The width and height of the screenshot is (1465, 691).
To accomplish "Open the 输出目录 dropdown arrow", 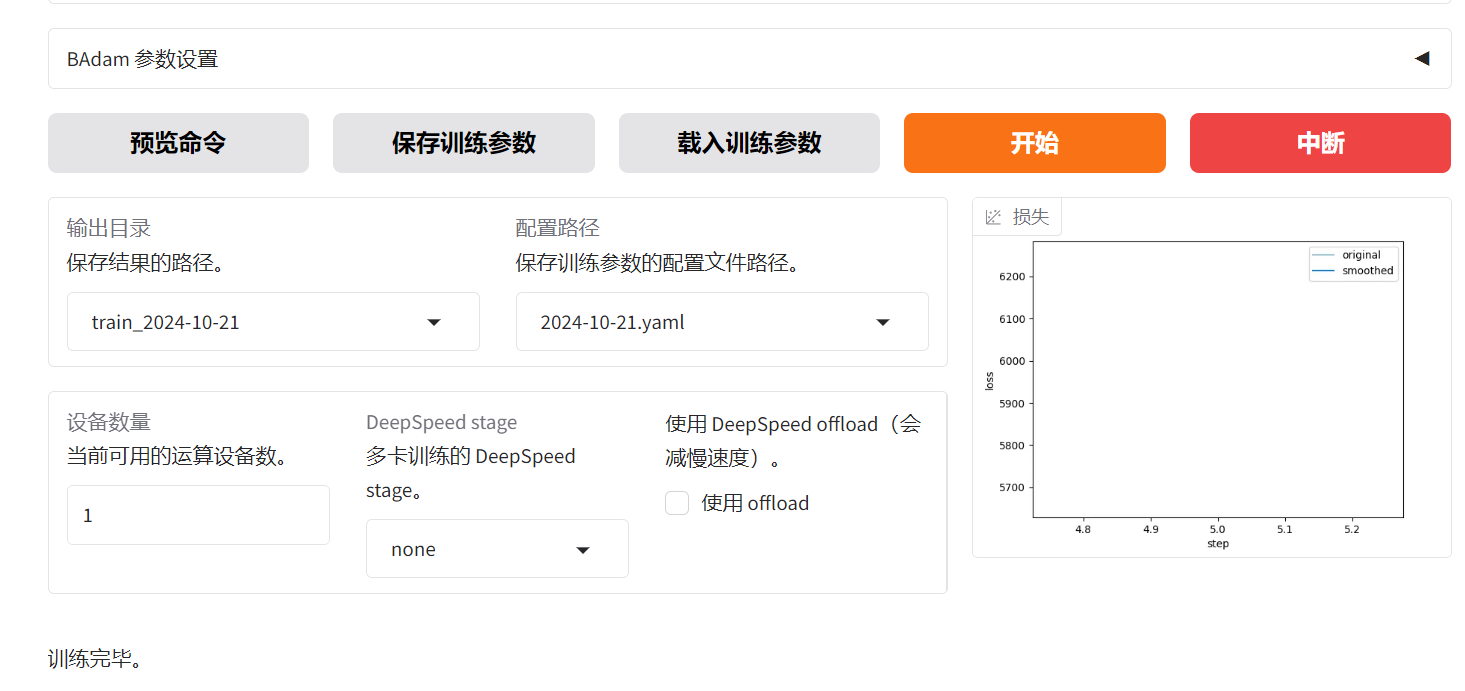I will pyautogui.click(x=434, y=322).
